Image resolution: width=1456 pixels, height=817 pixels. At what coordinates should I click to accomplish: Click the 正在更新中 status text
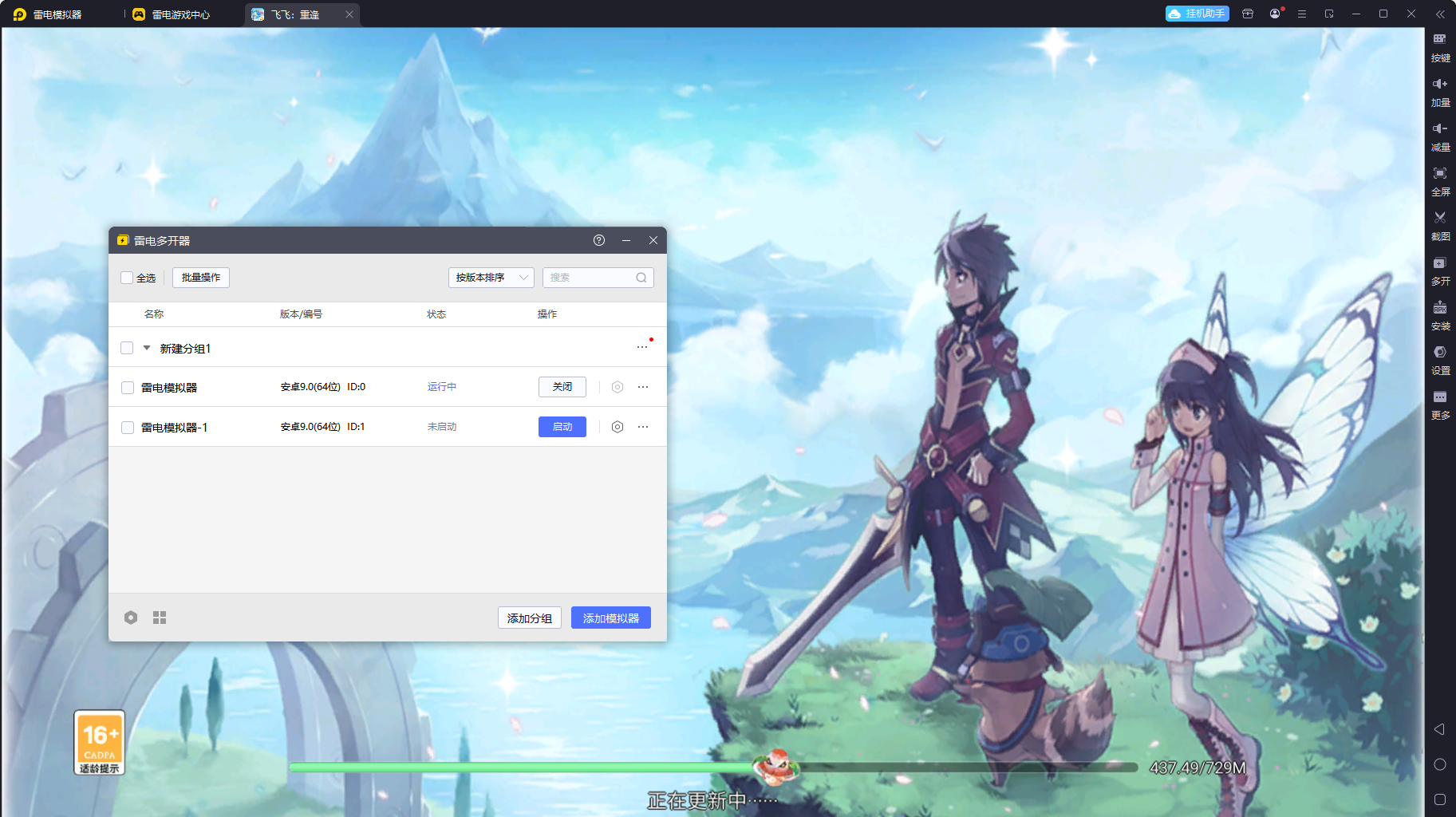pos(712,800)
